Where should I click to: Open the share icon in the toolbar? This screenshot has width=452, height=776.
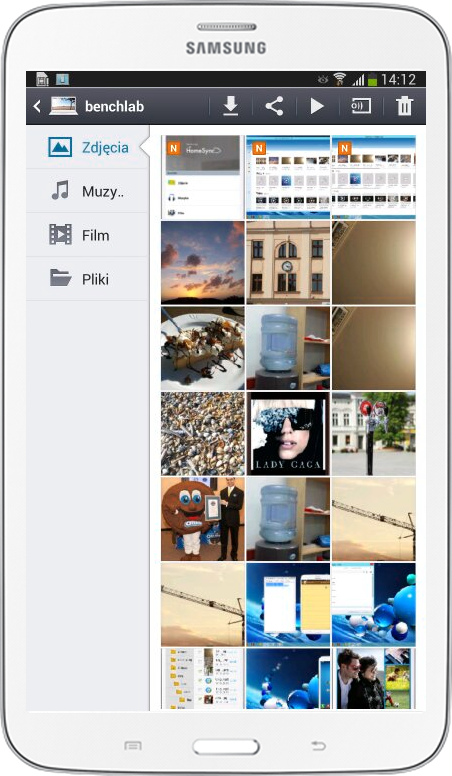tap(274, 106)
